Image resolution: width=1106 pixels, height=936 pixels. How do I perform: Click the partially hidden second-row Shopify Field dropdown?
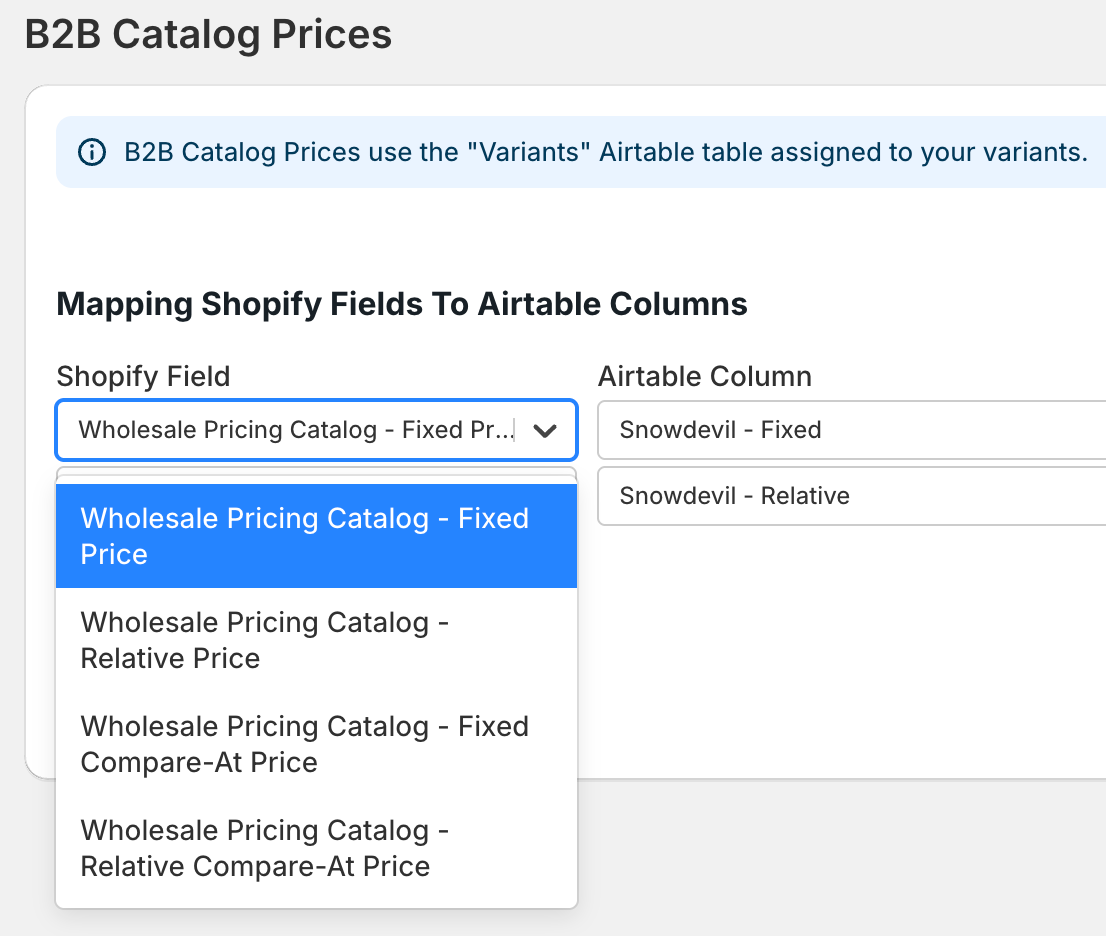click(316, 474)
